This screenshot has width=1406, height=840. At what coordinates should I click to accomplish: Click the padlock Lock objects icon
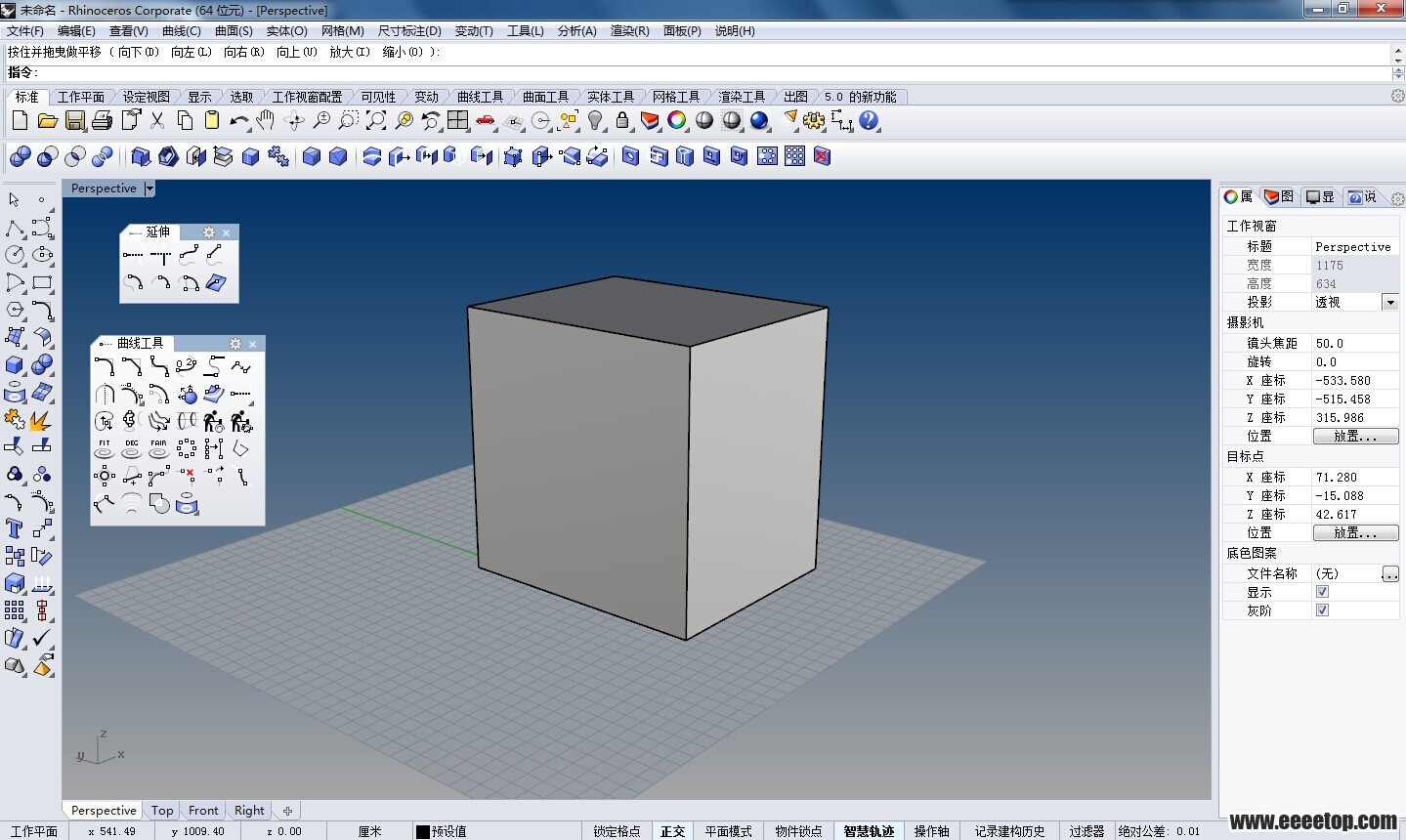tap(622, 121)
